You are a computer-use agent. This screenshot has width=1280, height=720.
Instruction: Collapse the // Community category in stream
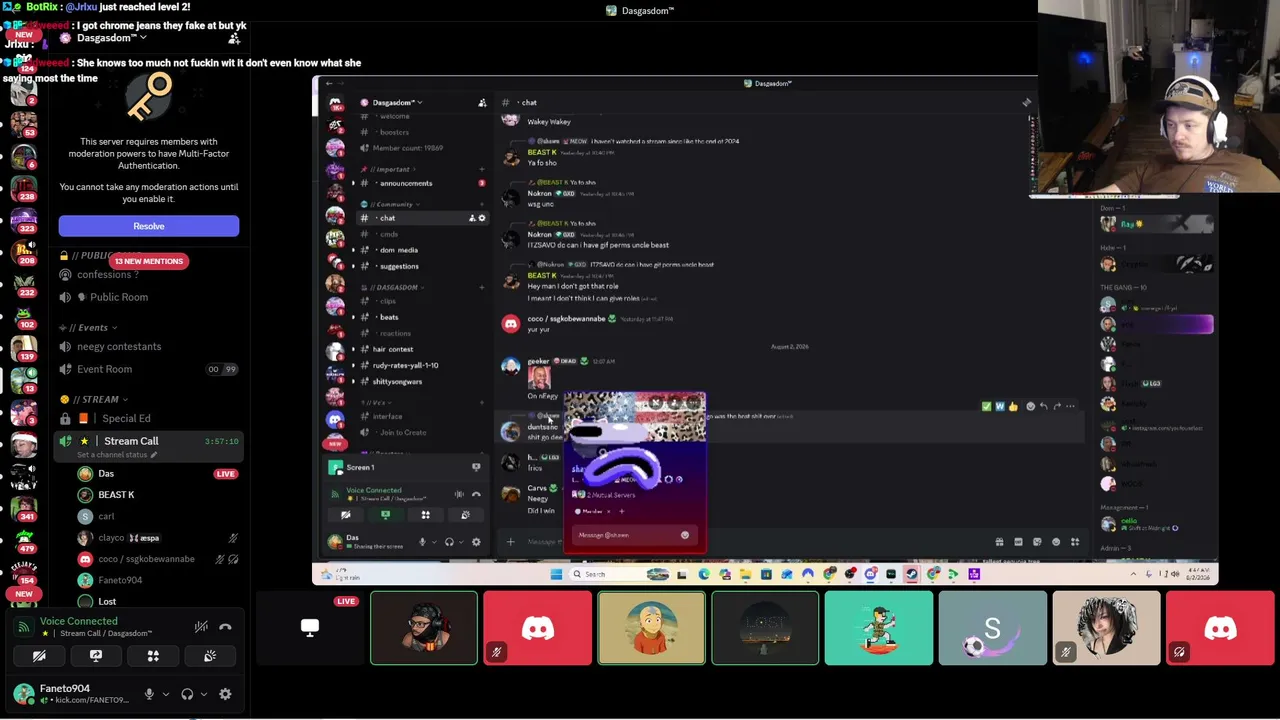389,204
